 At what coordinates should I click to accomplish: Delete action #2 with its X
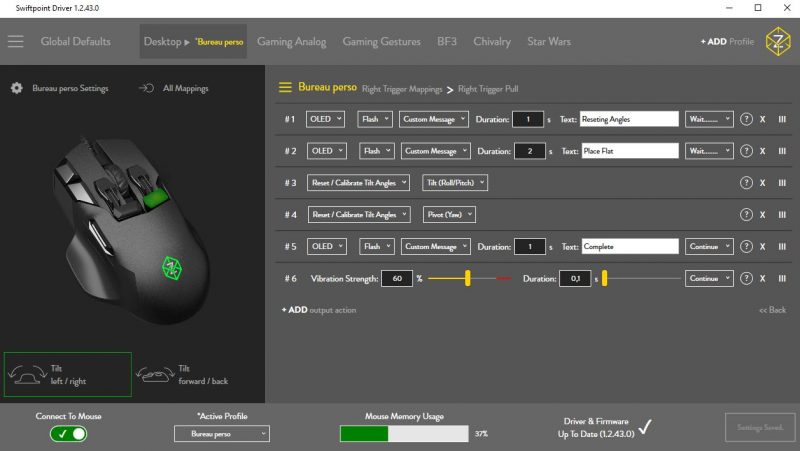click(762, 151)
